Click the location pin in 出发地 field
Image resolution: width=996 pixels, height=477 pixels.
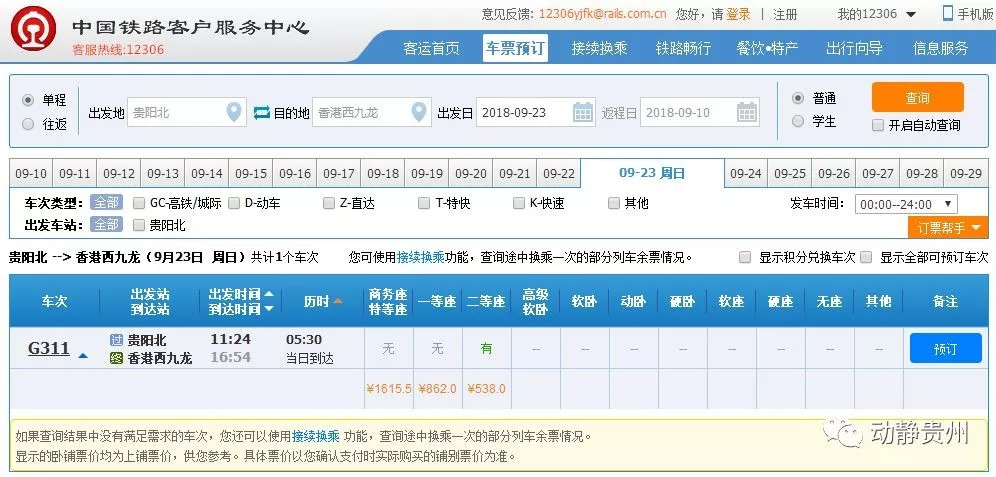234,112
